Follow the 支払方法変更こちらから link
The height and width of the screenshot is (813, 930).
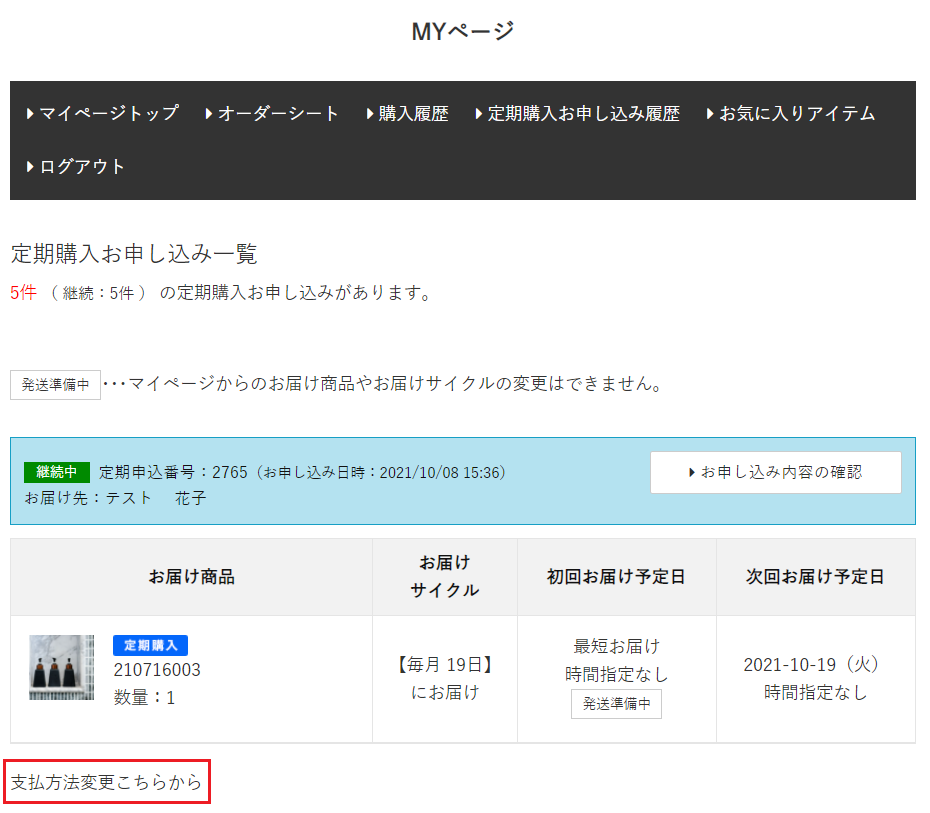coord(107,783)
